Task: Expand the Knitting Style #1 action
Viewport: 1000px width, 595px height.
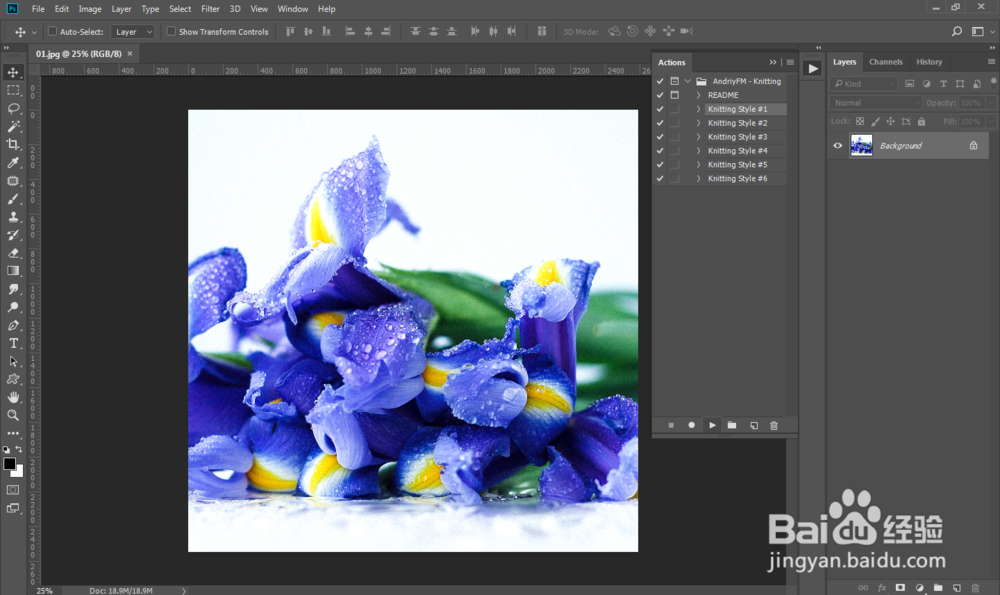Action: pos(699,109)
